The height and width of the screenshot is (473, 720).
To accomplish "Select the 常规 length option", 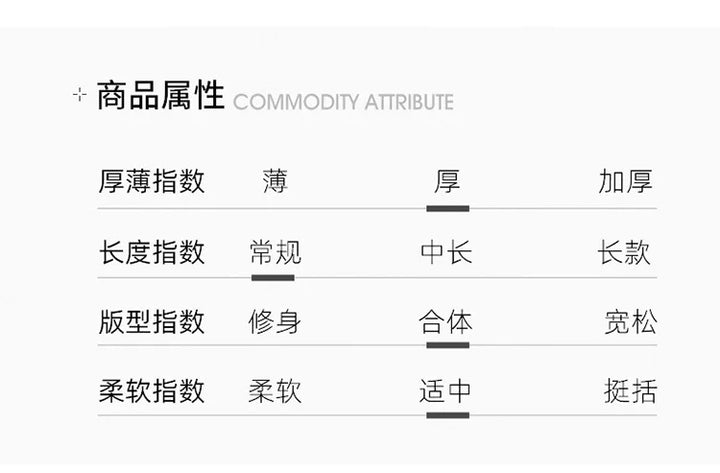I will click(x=275, y=252).
